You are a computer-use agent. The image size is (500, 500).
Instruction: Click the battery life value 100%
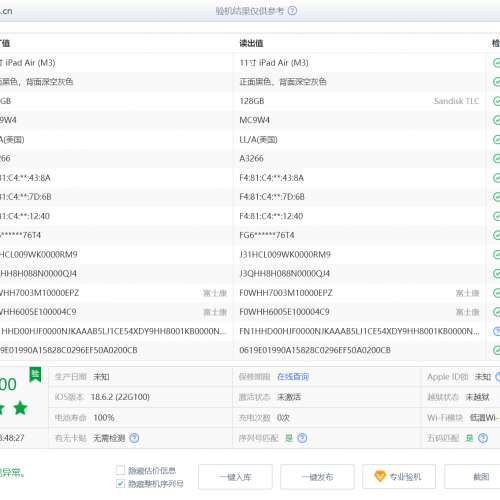[x=104, y=418]
